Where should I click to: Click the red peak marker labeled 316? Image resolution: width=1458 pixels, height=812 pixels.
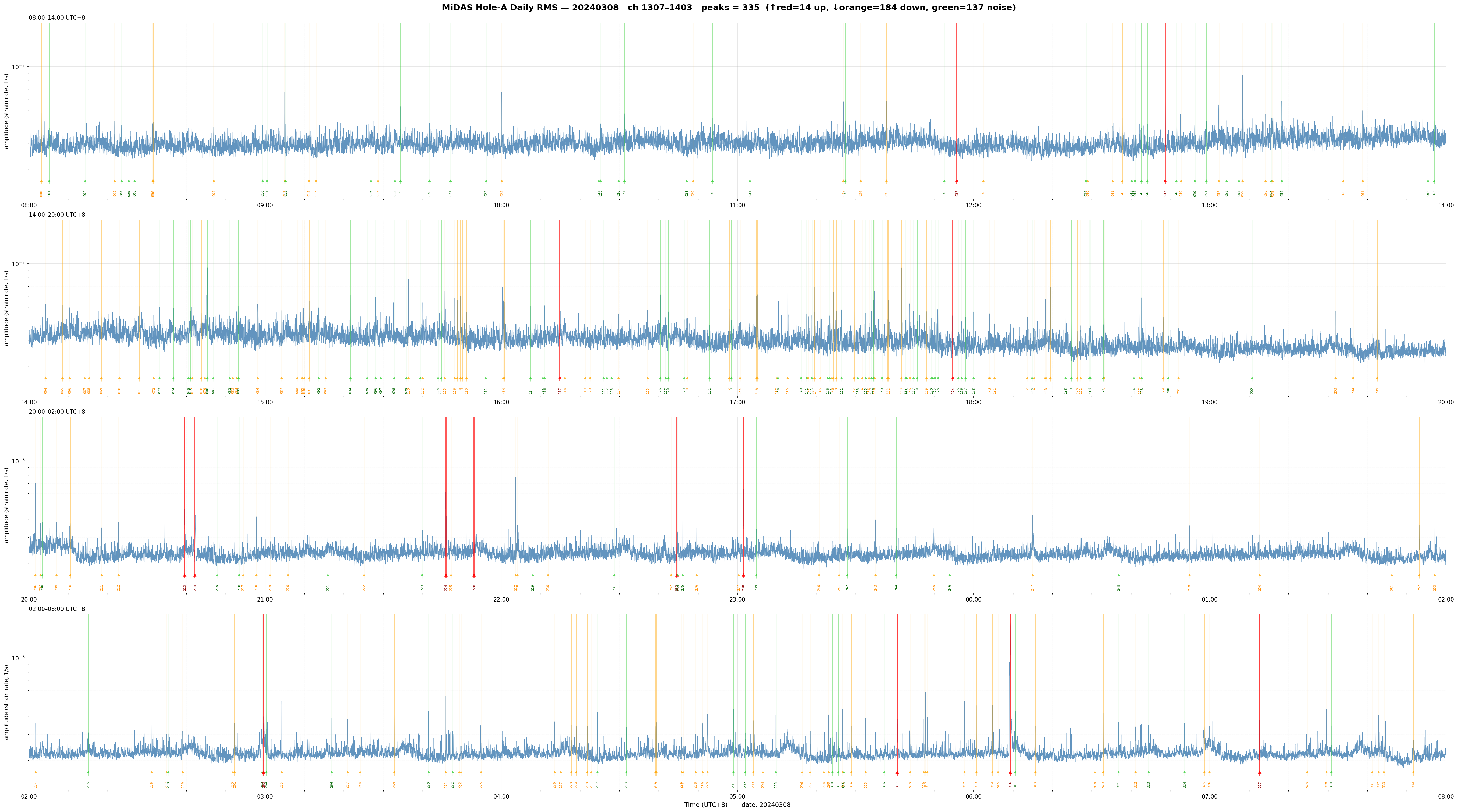[x=1010, y=772]
